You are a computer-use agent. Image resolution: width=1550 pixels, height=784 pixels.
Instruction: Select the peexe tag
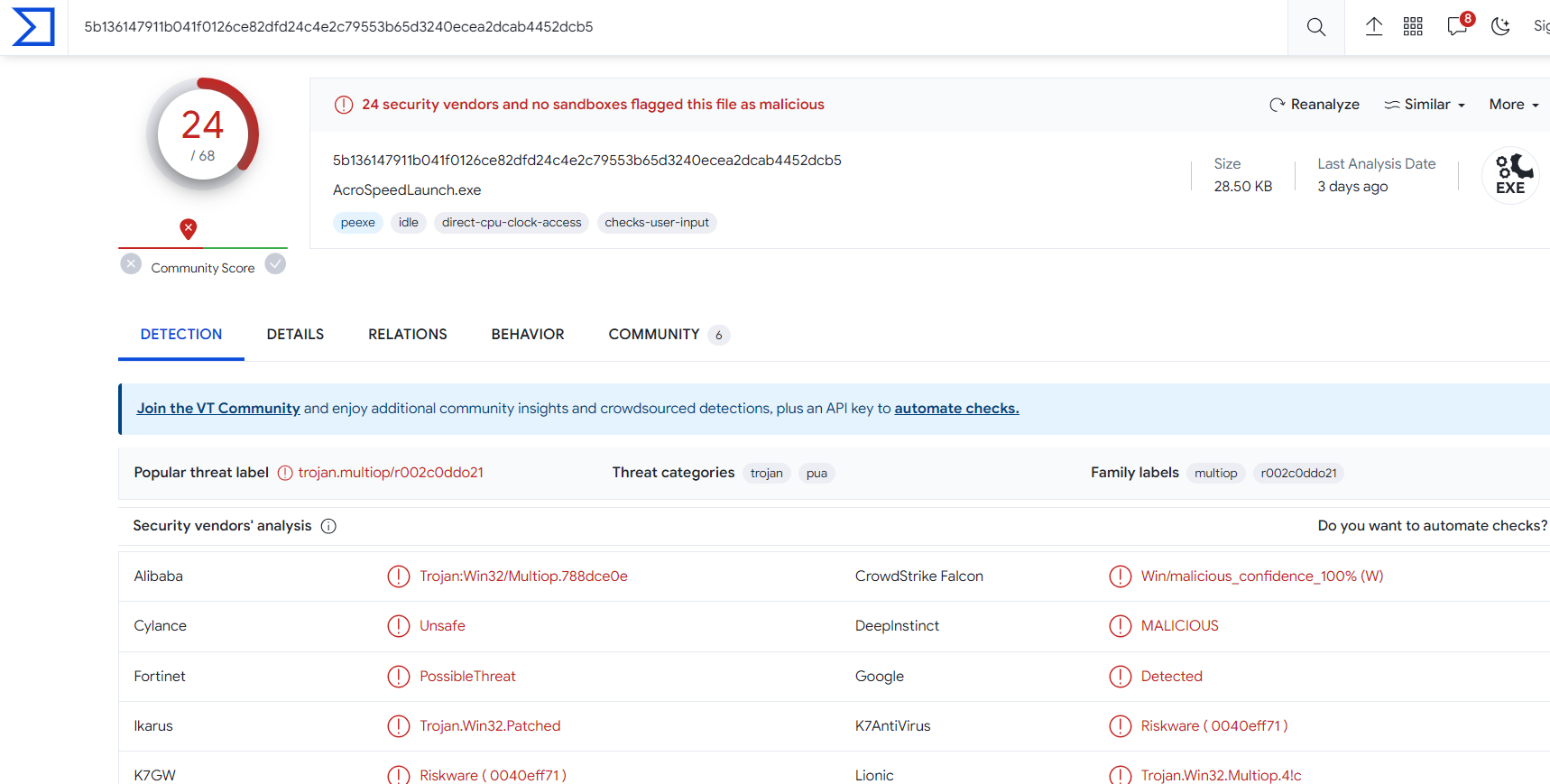[358, 223]
